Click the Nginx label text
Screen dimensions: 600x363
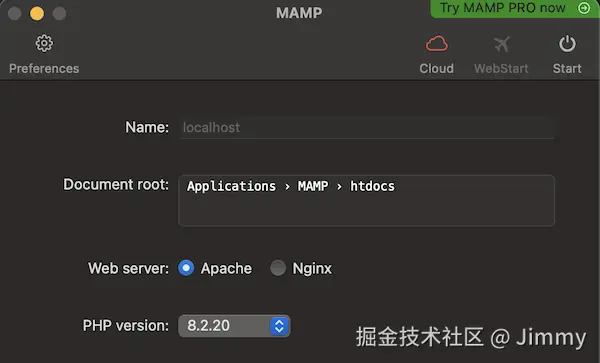tap(312, 269)
